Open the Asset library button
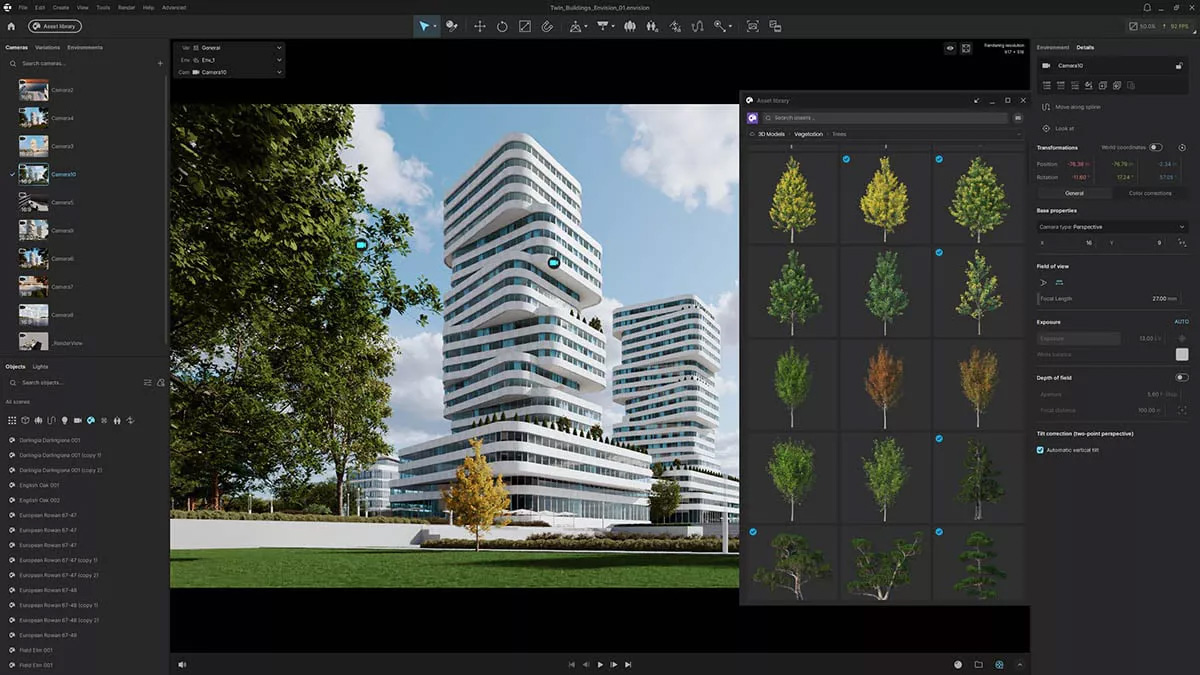 [56, 26]
